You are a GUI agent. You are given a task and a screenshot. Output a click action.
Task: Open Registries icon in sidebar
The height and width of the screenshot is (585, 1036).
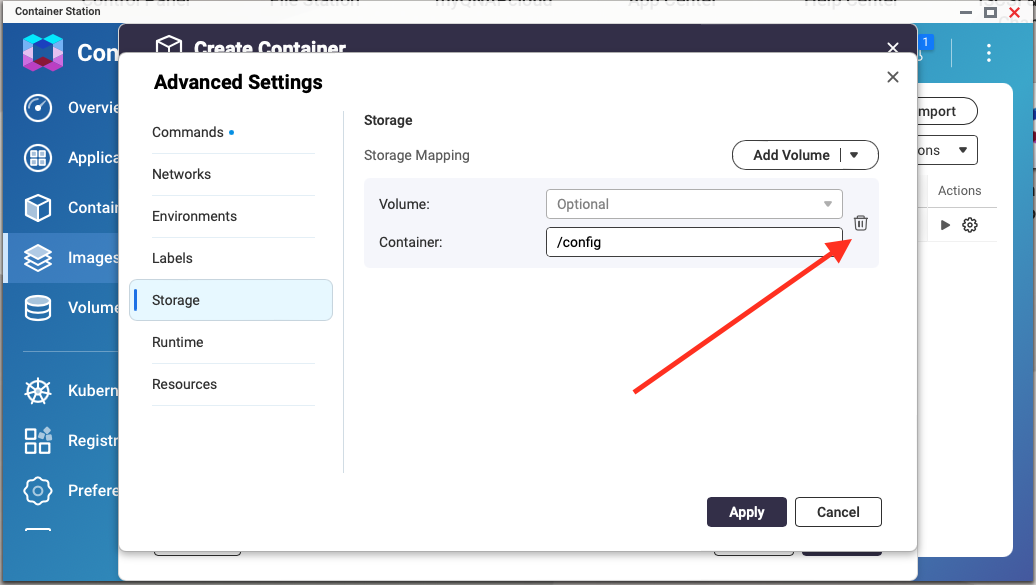coord(38,441)
